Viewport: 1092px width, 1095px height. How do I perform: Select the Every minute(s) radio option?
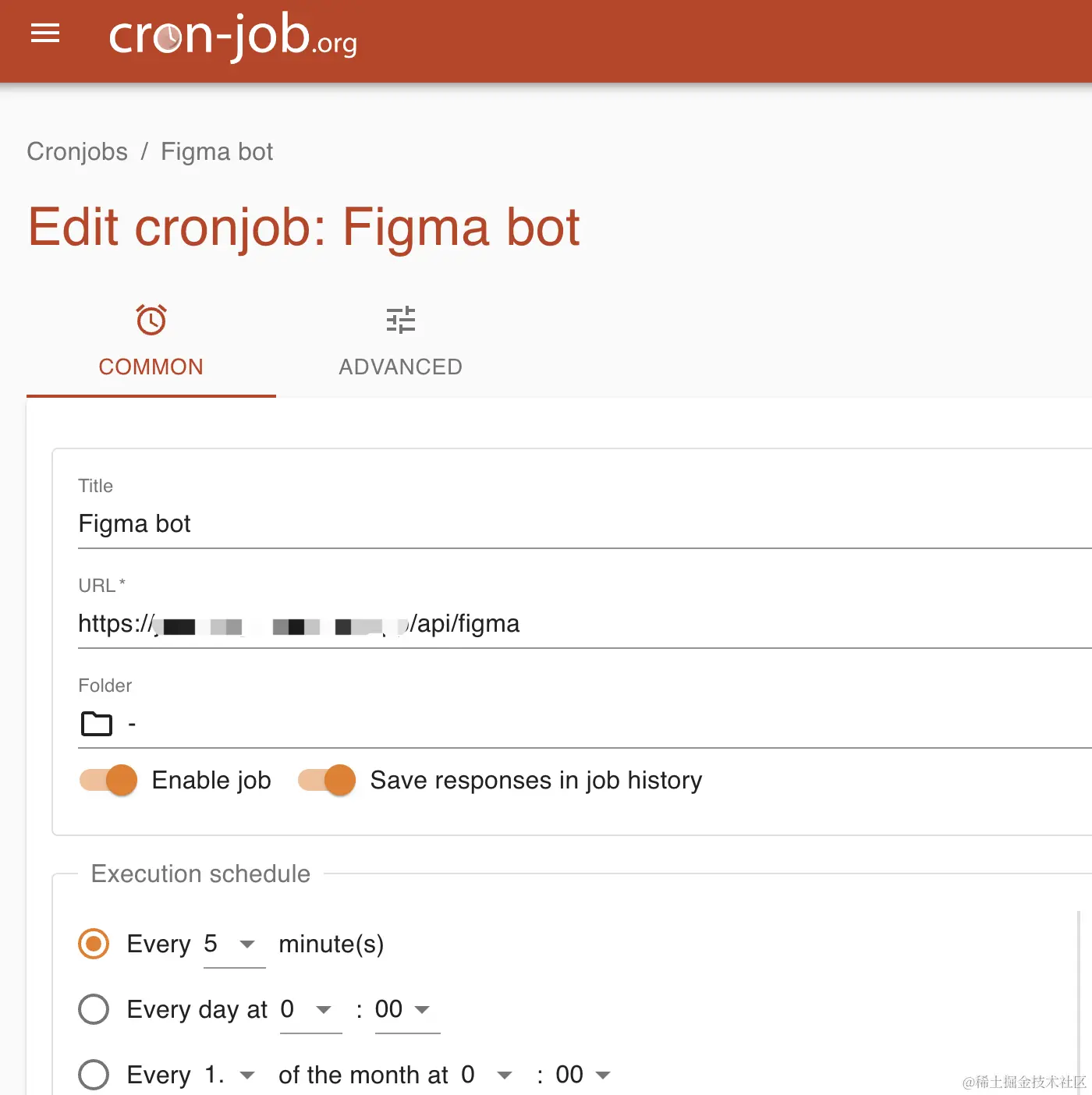tap(94, 944)
